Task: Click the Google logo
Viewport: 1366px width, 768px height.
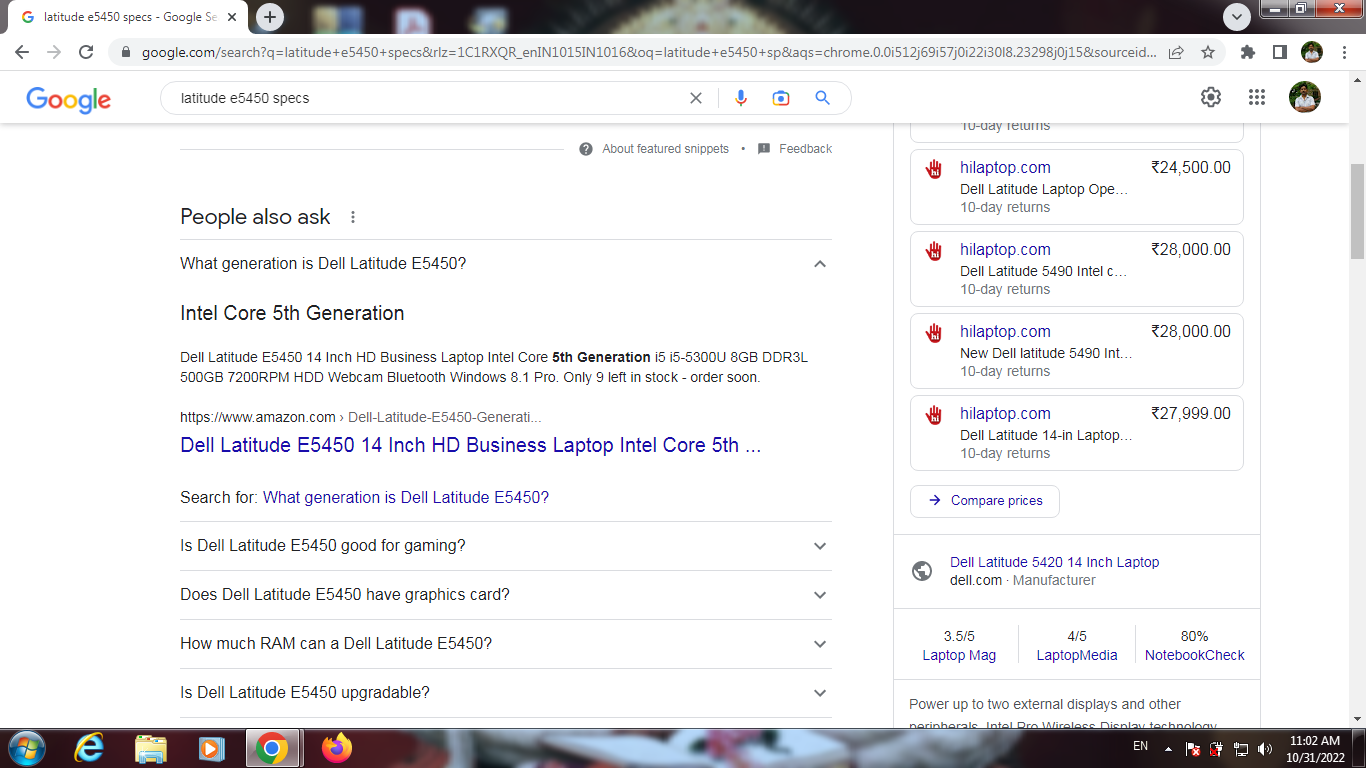Action: (68, 99)
